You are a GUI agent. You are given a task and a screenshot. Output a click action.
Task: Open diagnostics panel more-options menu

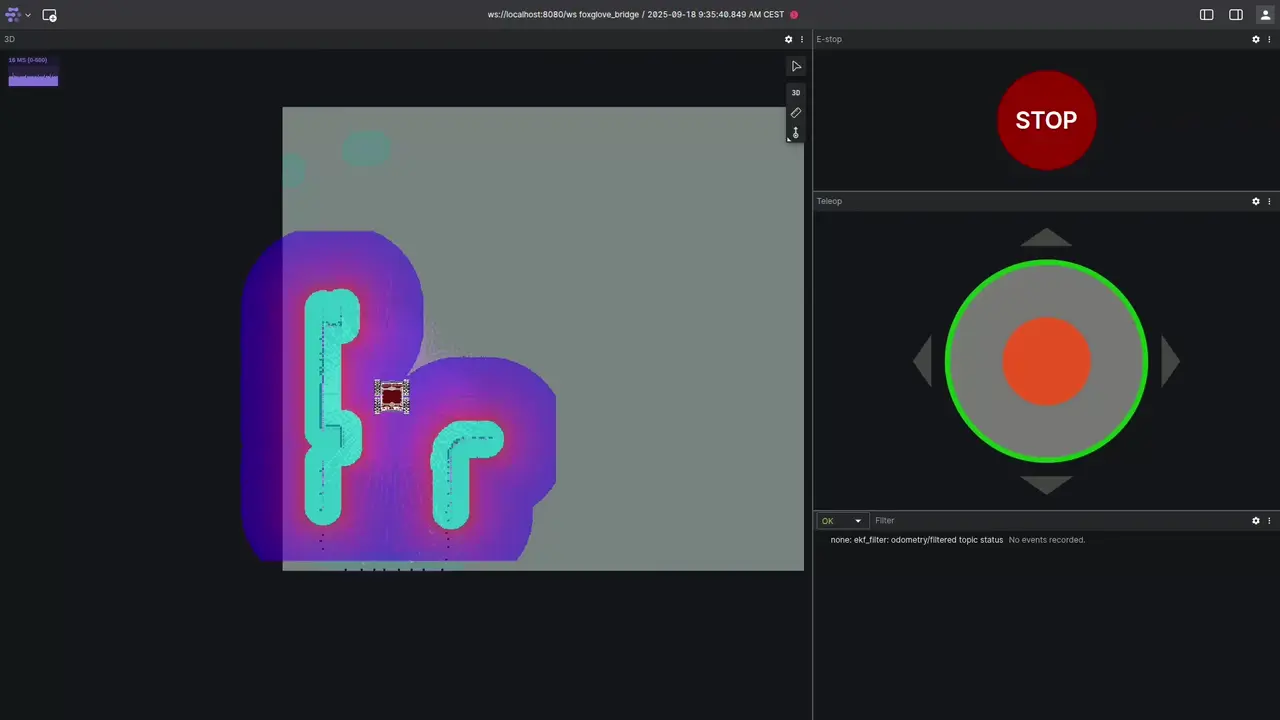[x=1270, y=521]
